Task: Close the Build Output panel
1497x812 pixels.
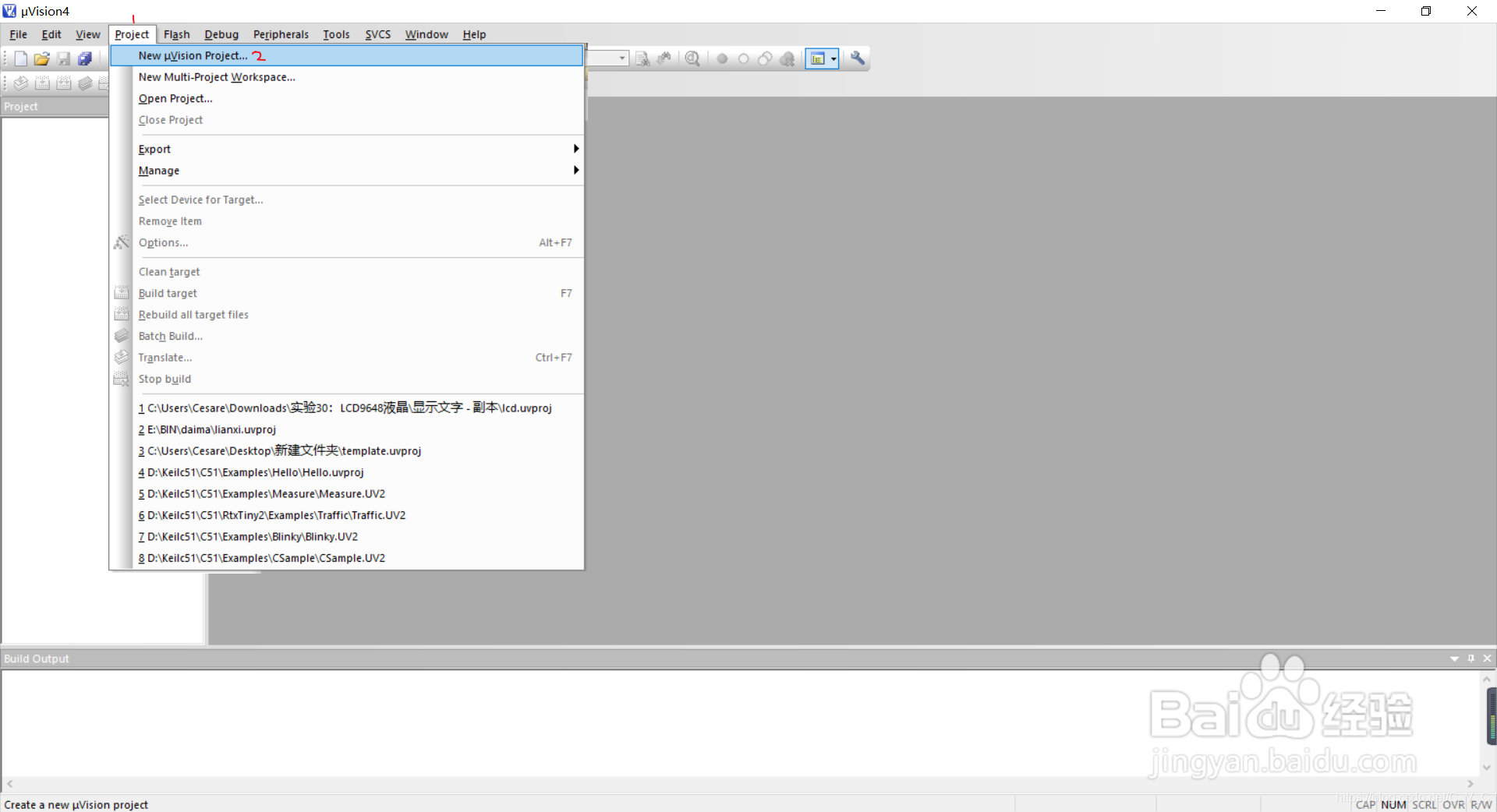Action: 1487,658
